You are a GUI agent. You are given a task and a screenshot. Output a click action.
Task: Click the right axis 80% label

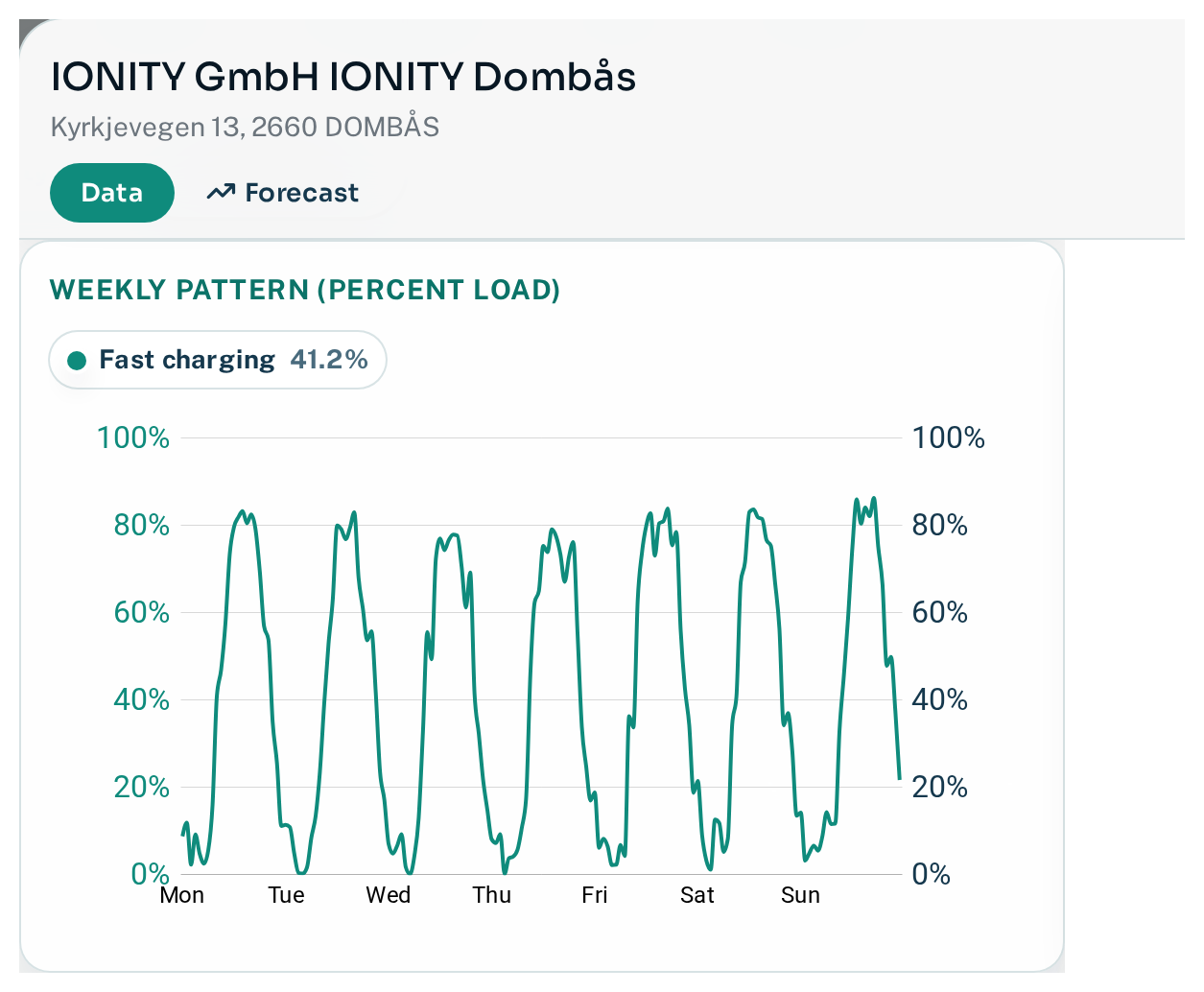pos(940,526)
